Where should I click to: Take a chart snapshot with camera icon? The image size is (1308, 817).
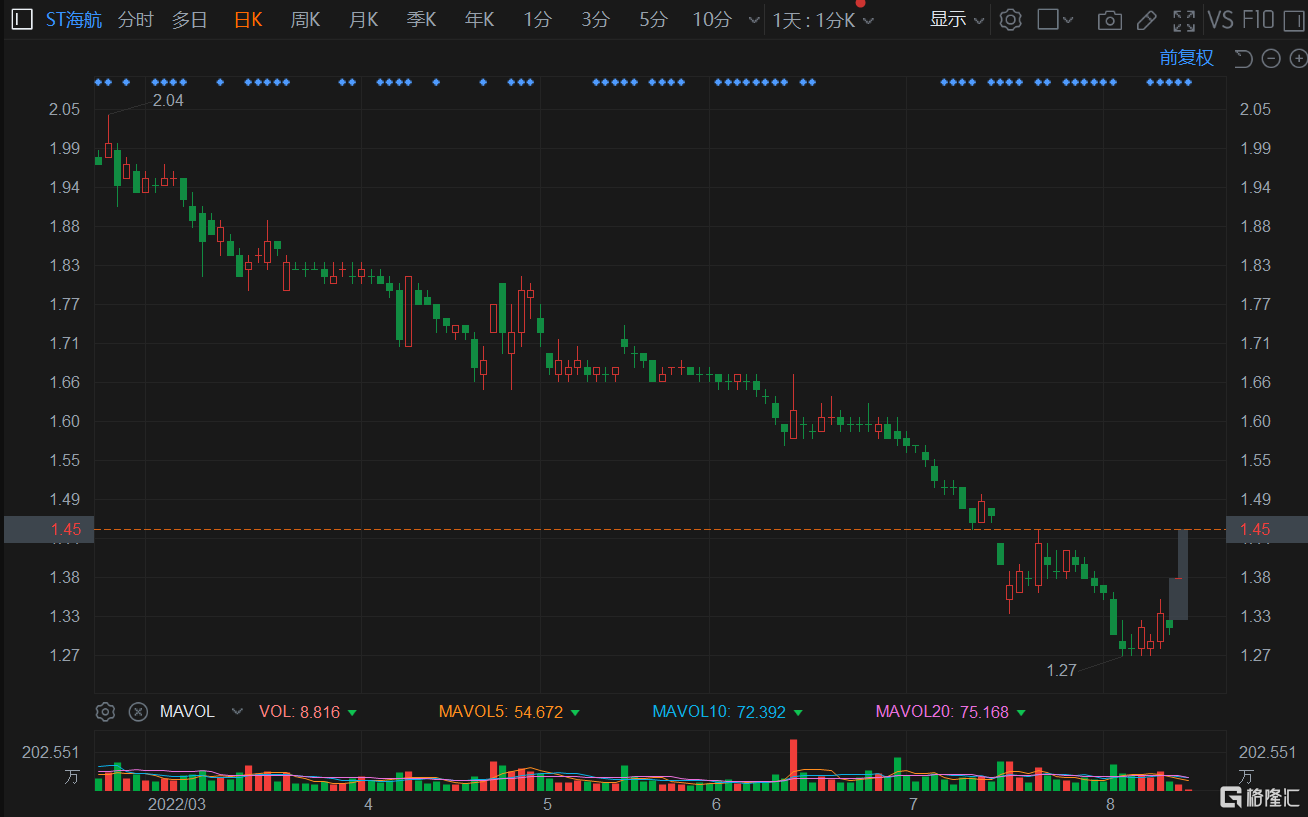point(1109,19)
